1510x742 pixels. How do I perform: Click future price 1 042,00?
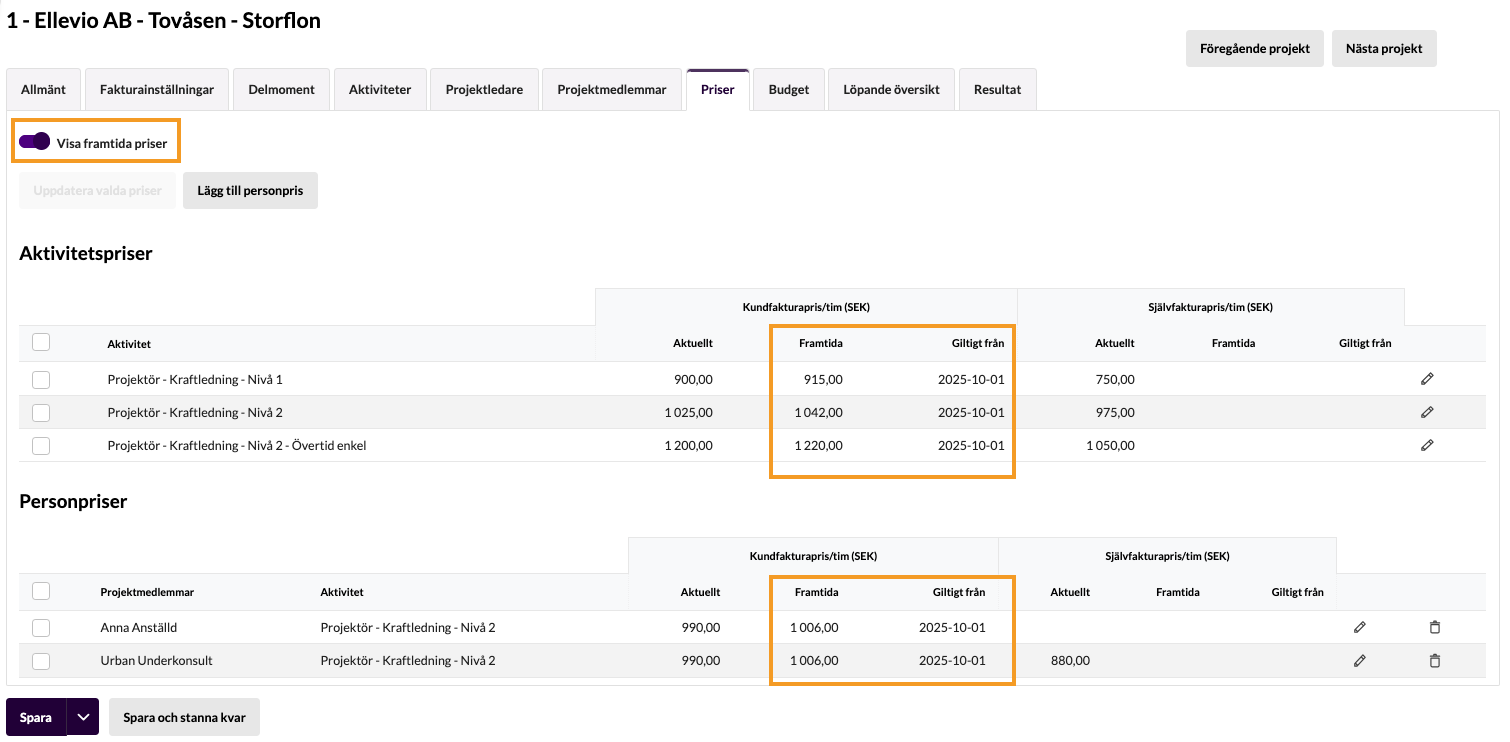(819, 412)
